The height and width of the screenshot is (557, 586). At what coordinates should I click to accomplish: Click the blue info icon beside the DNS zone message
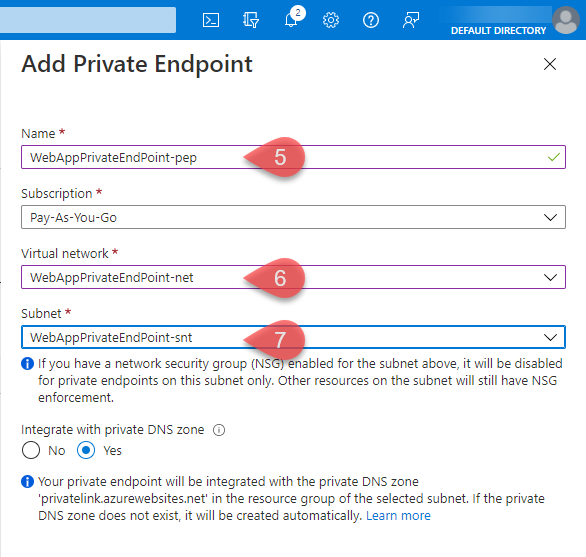[27, 481]
